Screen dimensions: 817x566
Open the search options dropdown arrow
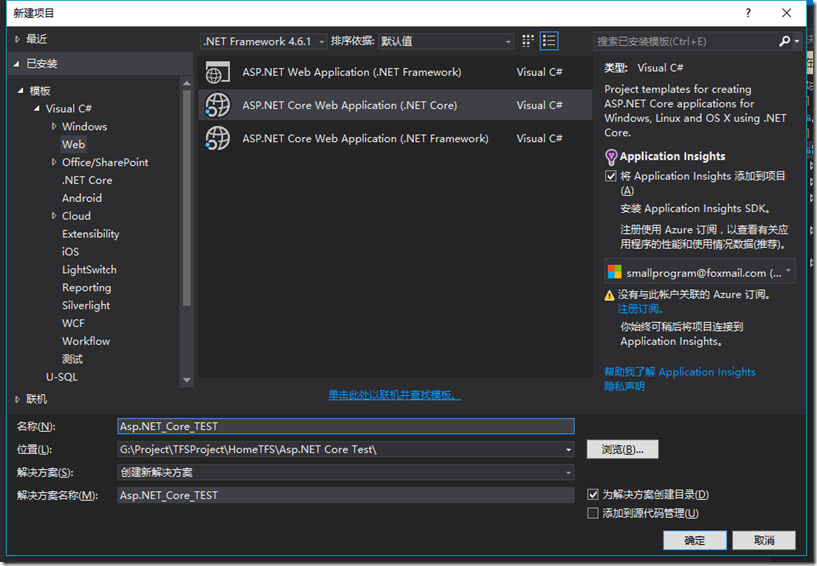(x=797, y=41)
